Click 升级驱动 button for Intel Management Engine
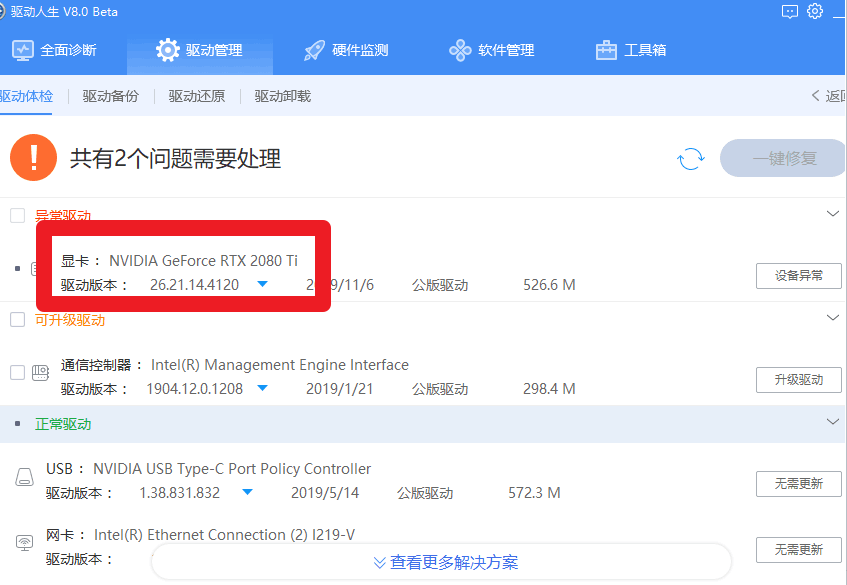 click(x=798, y=380)
